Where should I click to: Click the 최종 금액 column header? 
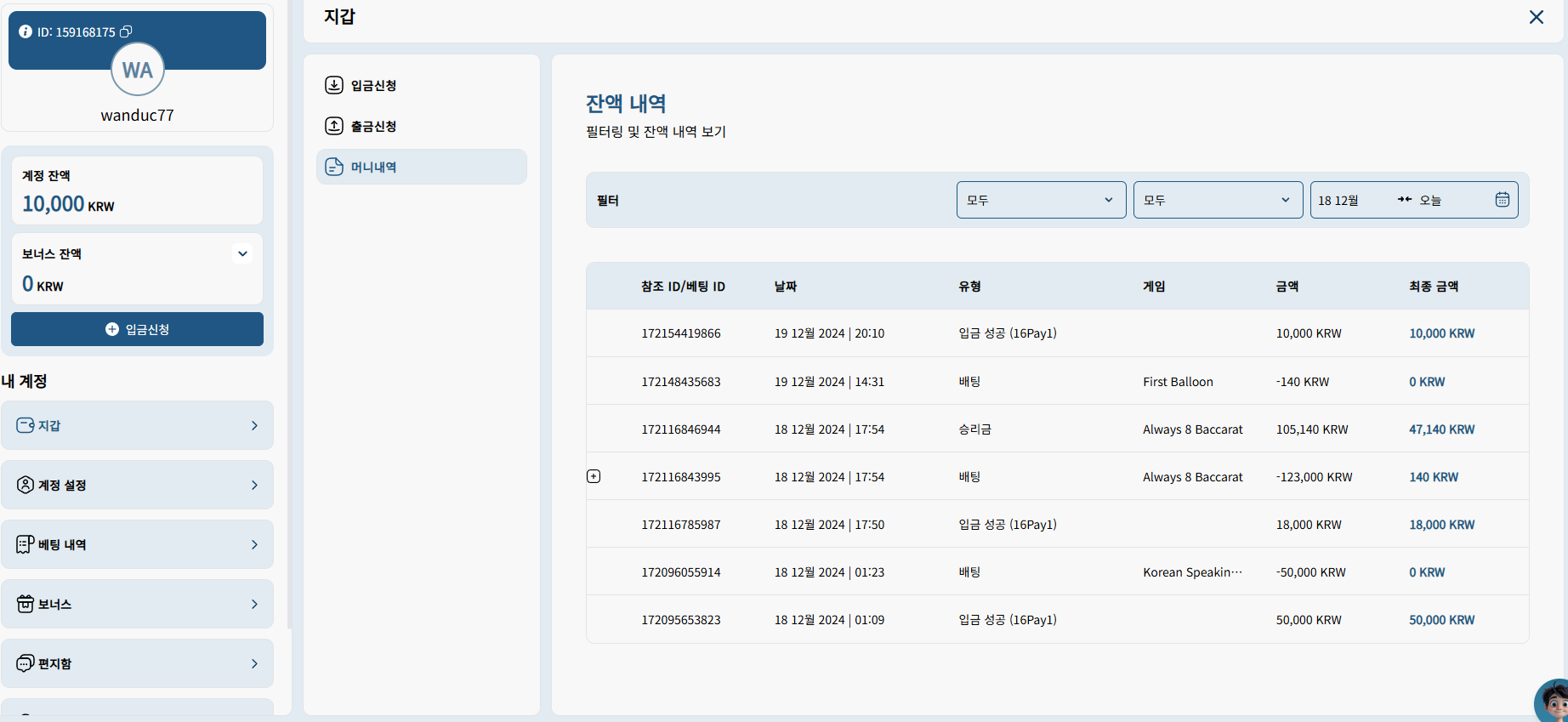(x=1434, y=287)
